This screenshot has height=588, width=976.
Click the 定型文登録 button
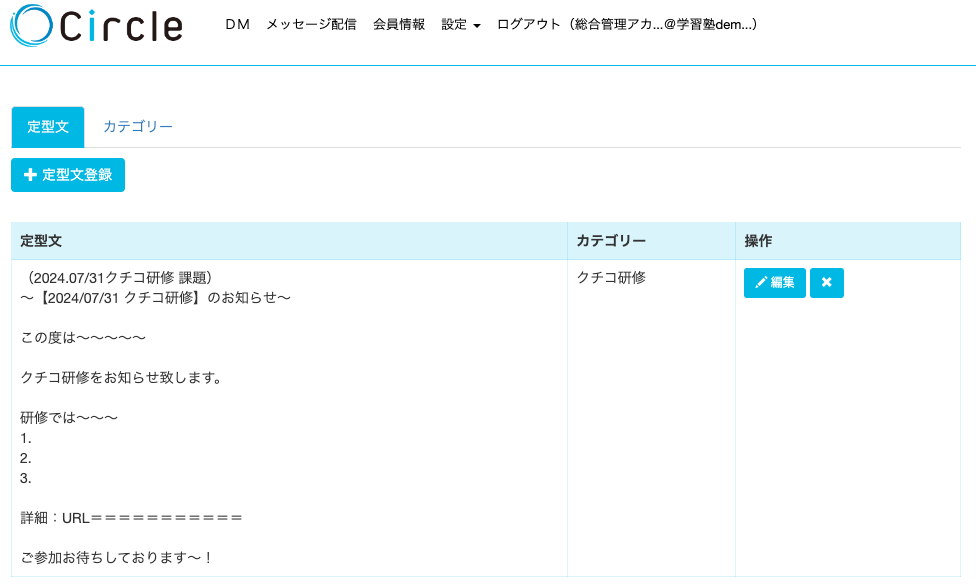[68, 175]
